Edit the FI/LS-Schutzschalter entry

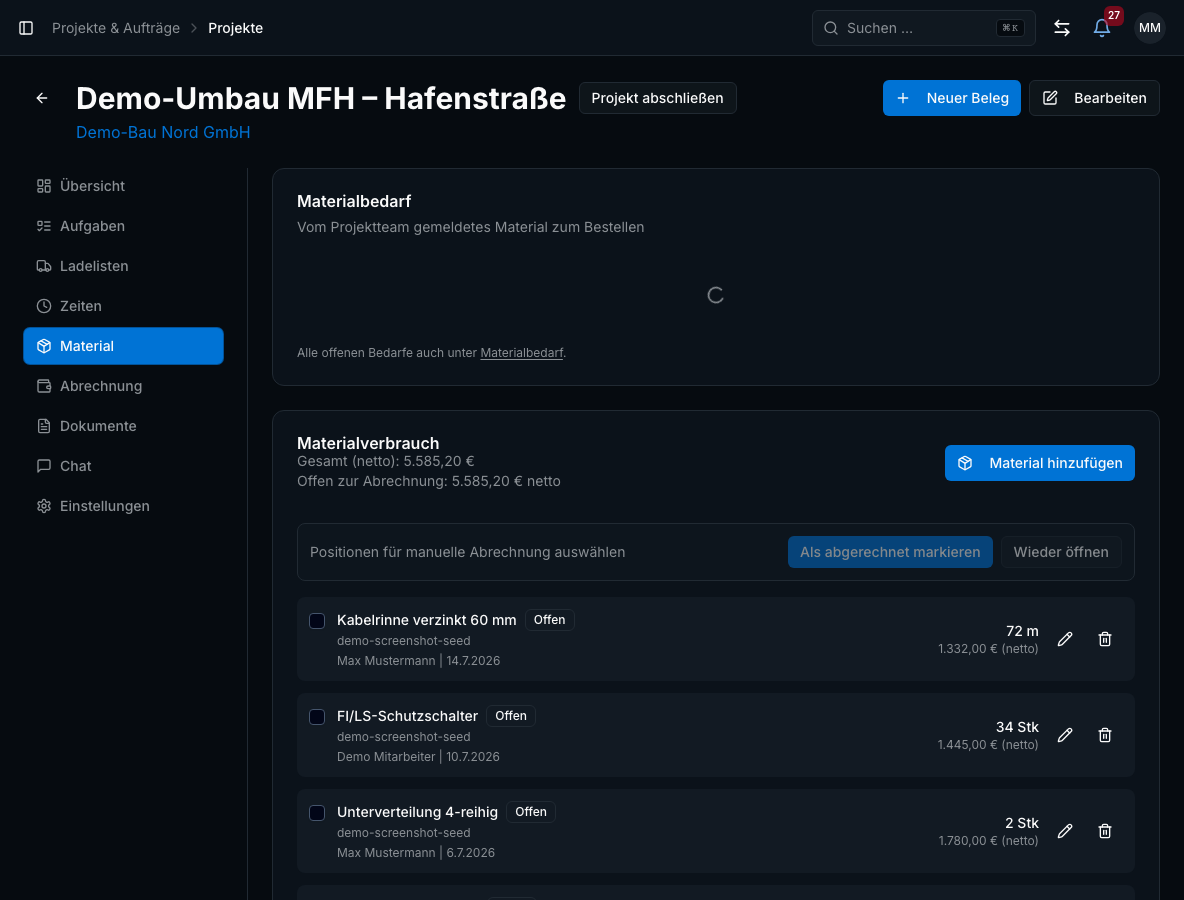[1065, 735]
